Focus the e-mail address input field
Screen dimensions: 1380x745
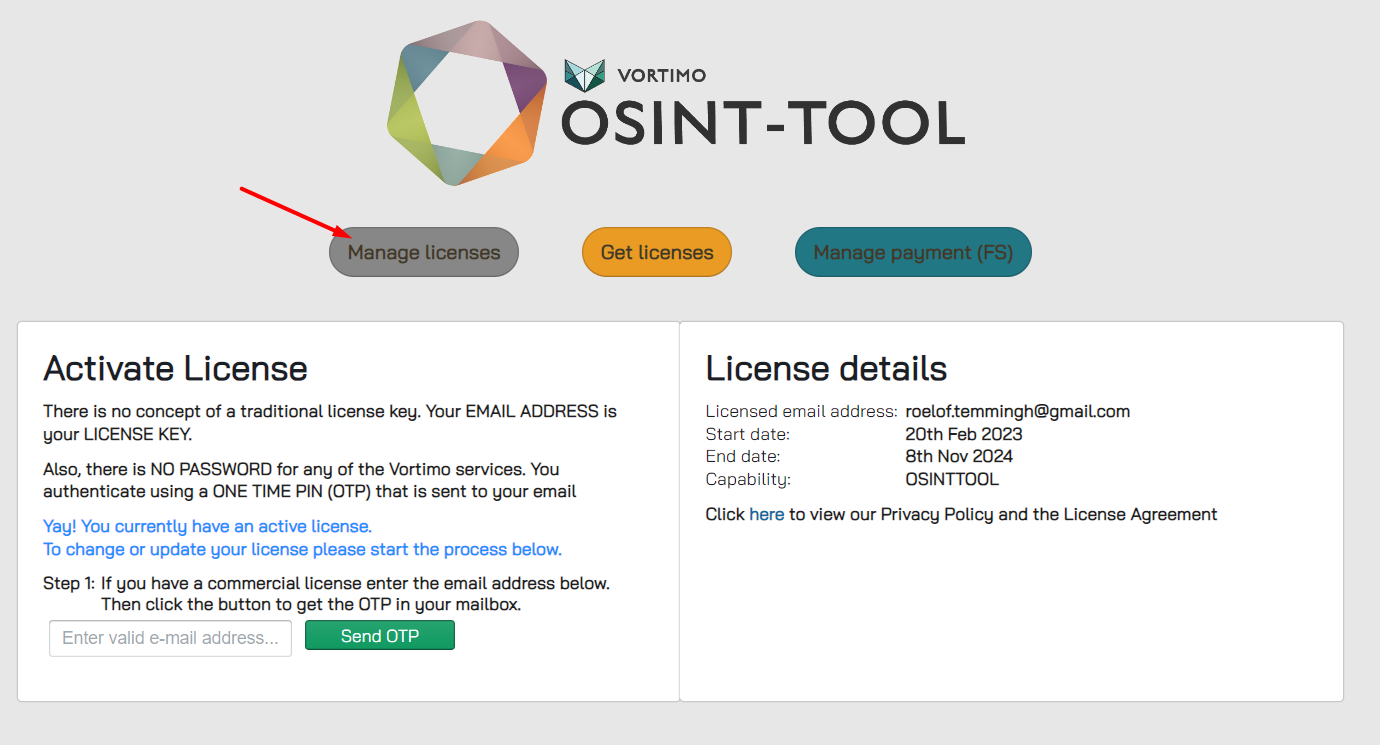[170, 638]
